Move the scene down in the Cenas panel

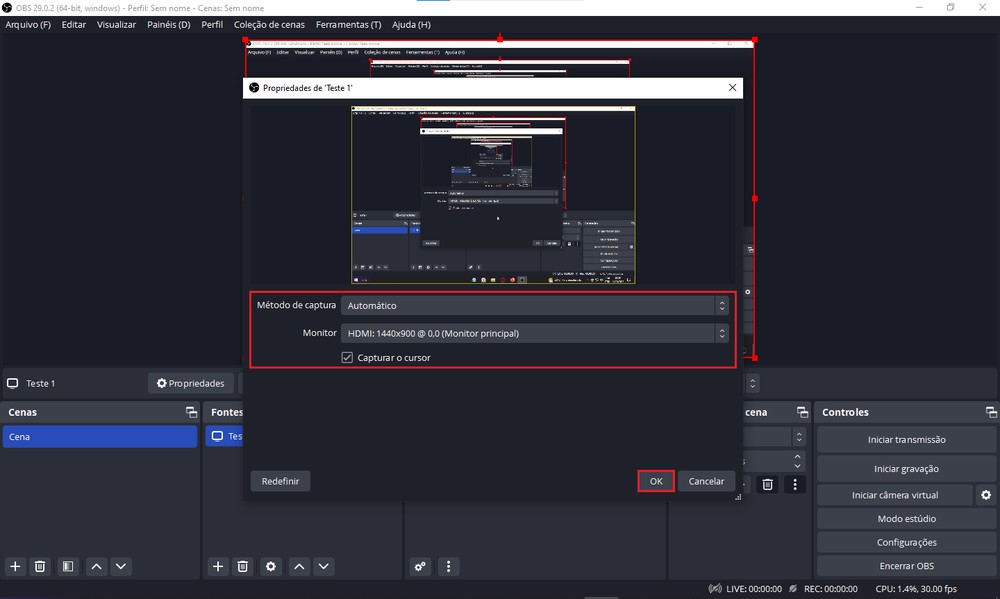click(x=121, y=566)
